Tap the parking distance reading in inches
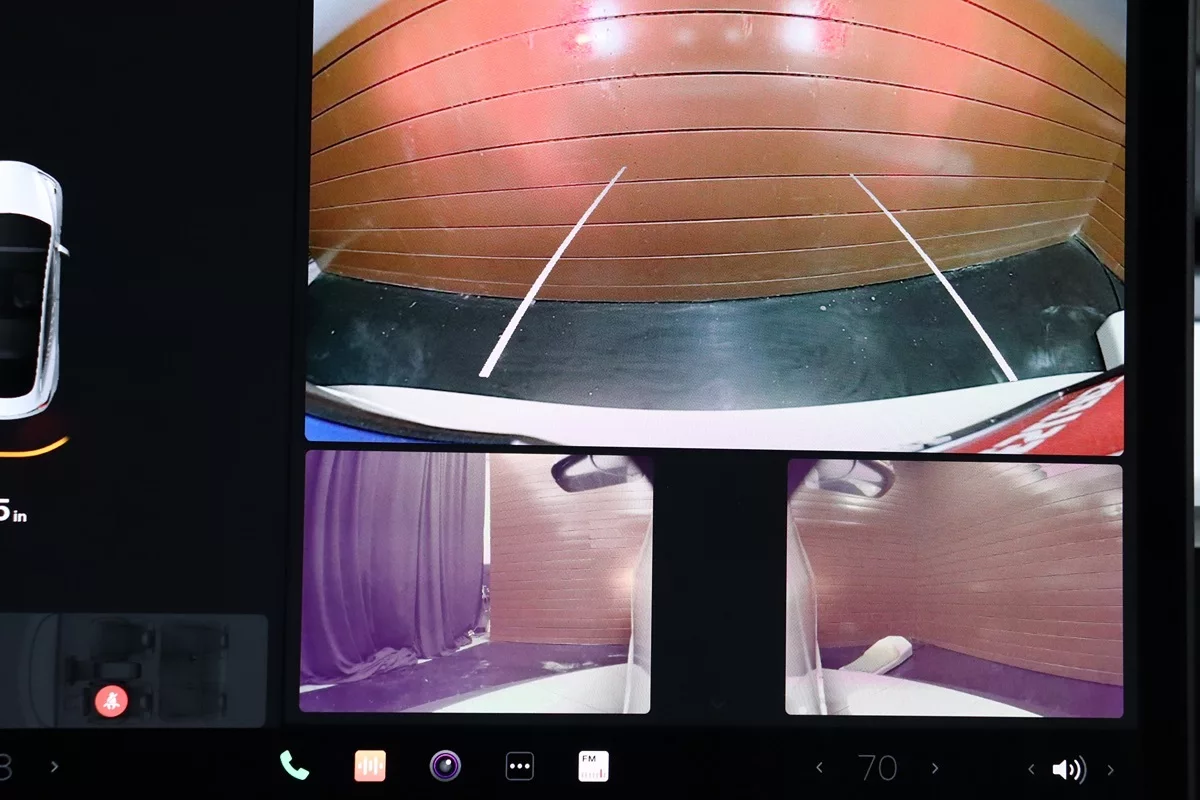Image resolution: width=1200 pixels, height=800 pixels. tap(12, 512)
